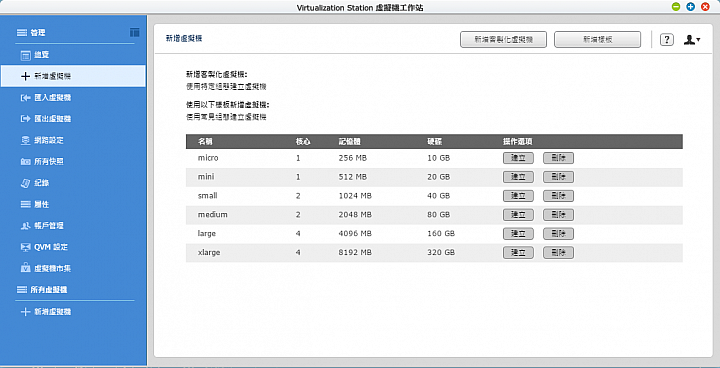Viewport: 720px width, 368px height.
Task: Select the micro template name
Action: [208, 158]
